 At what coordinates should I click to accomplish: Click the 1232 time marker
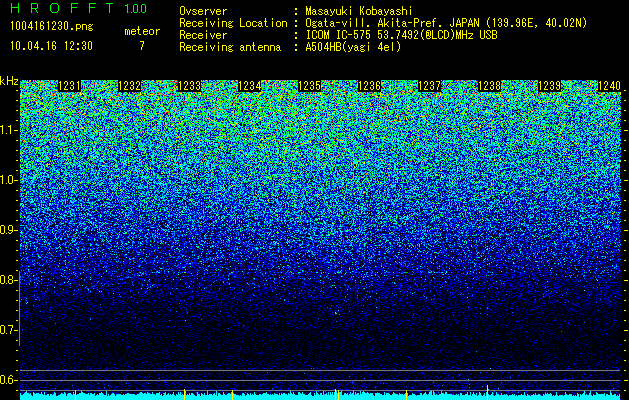pos(129,86)
